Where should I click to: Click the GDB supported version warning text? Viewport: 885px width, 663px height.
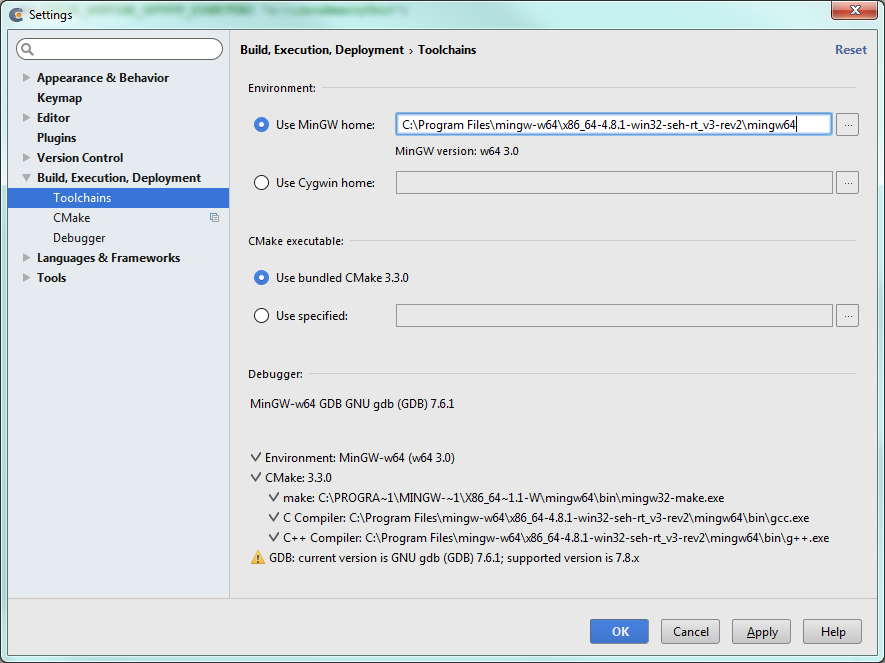point(454,558)
